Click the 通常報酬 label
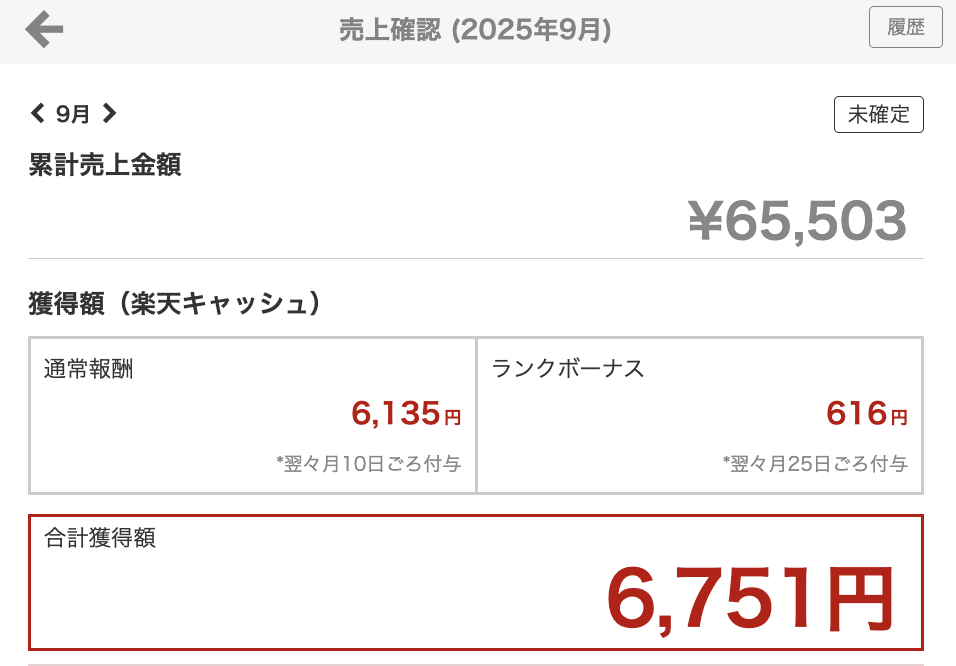Screen dimensions: 956x666 tap(89, 369)
